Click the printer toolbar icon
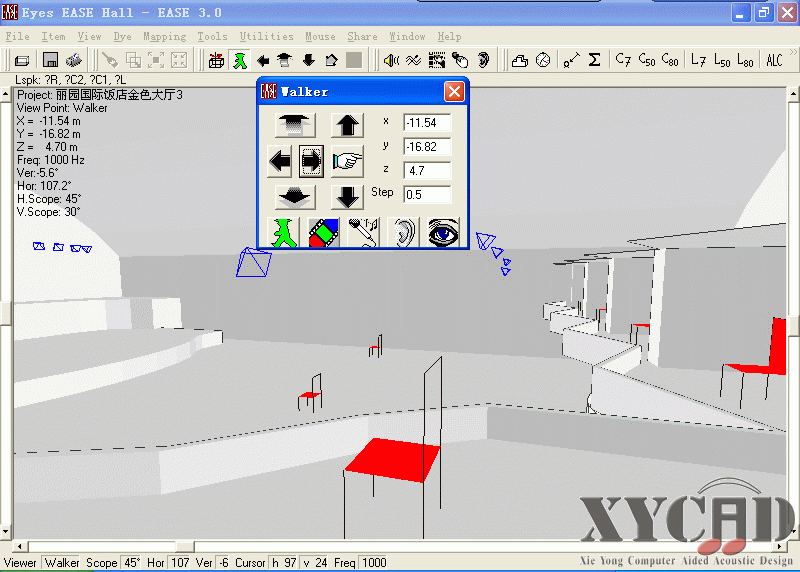This screenshot has width=800, height=572. click(x=74, y=60)
